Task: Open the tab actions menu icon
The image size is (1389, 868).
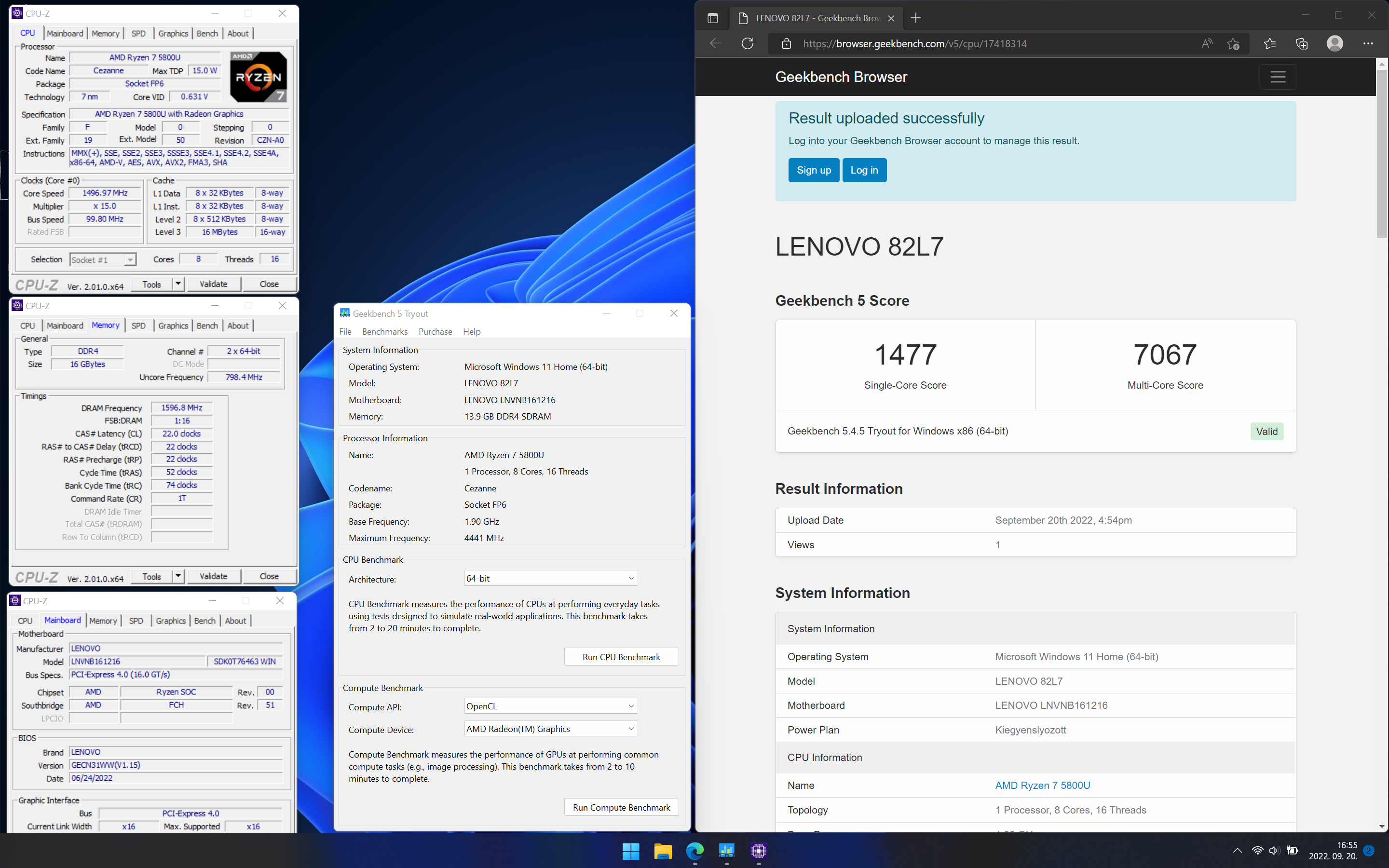Action: 713,18
